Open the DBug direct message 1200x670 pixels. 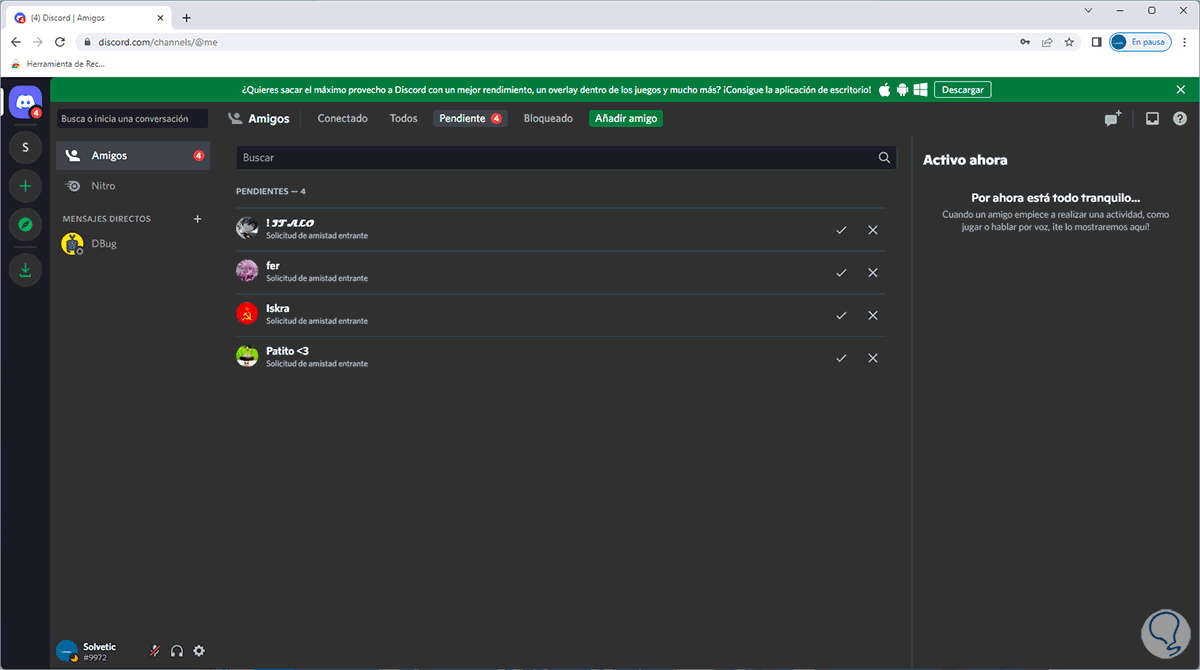tap(133, 243)
